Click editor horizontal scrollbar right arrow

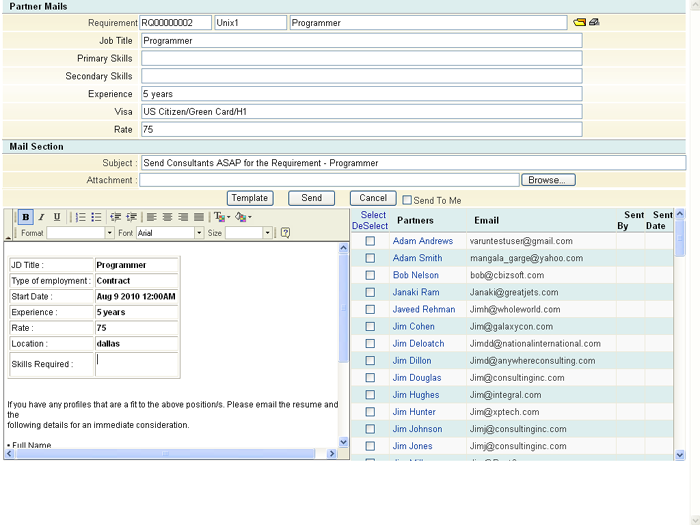point(331,454)
